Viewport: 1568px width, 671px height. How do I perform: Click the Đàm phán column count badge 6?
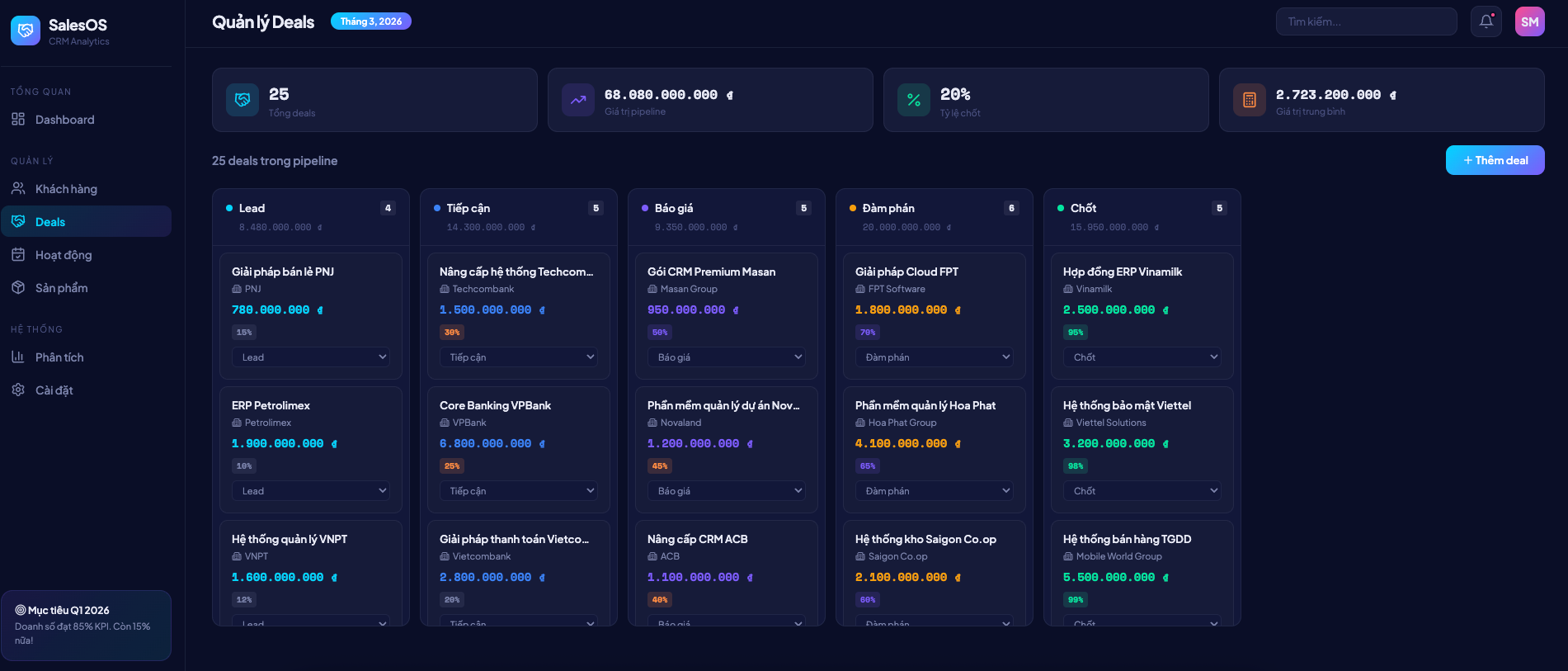(x=1011, y=208)
